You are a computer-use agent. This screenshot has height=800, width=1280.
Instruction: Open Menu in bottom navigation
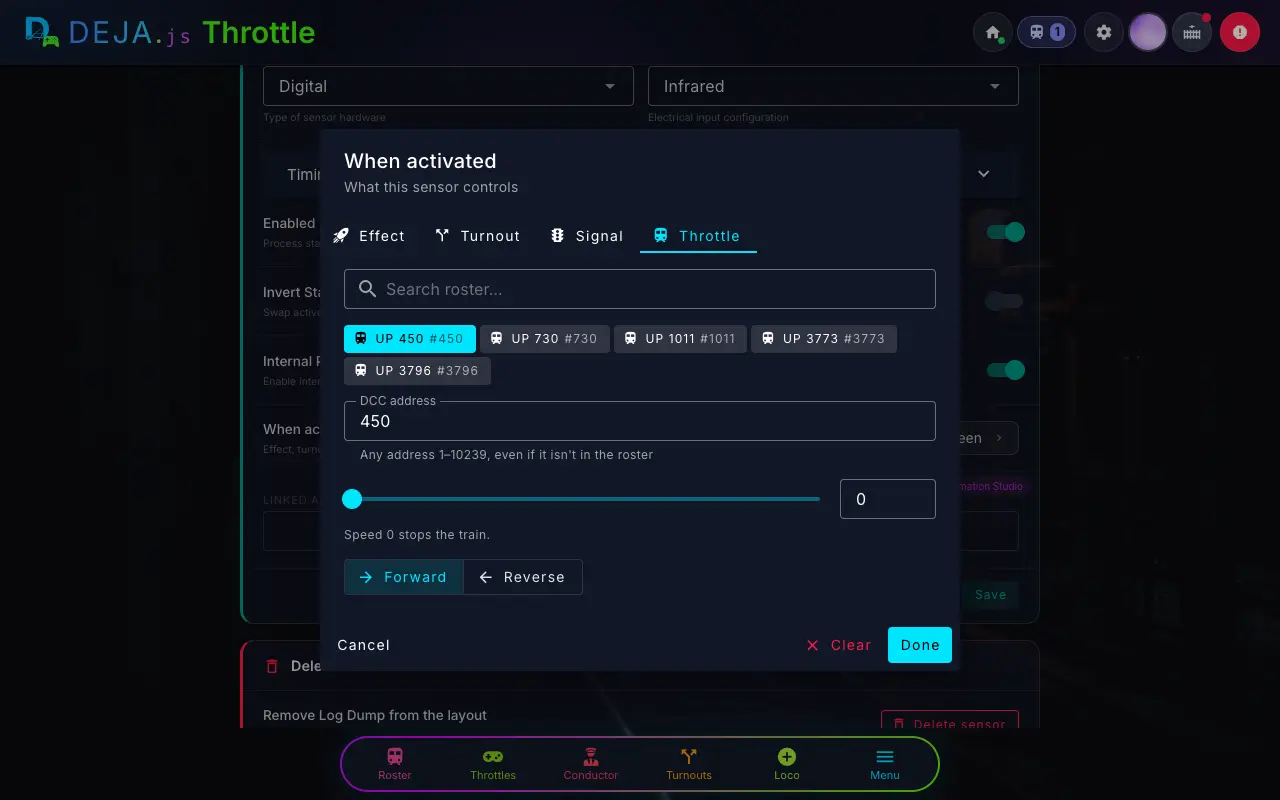(x=885, y=764)
